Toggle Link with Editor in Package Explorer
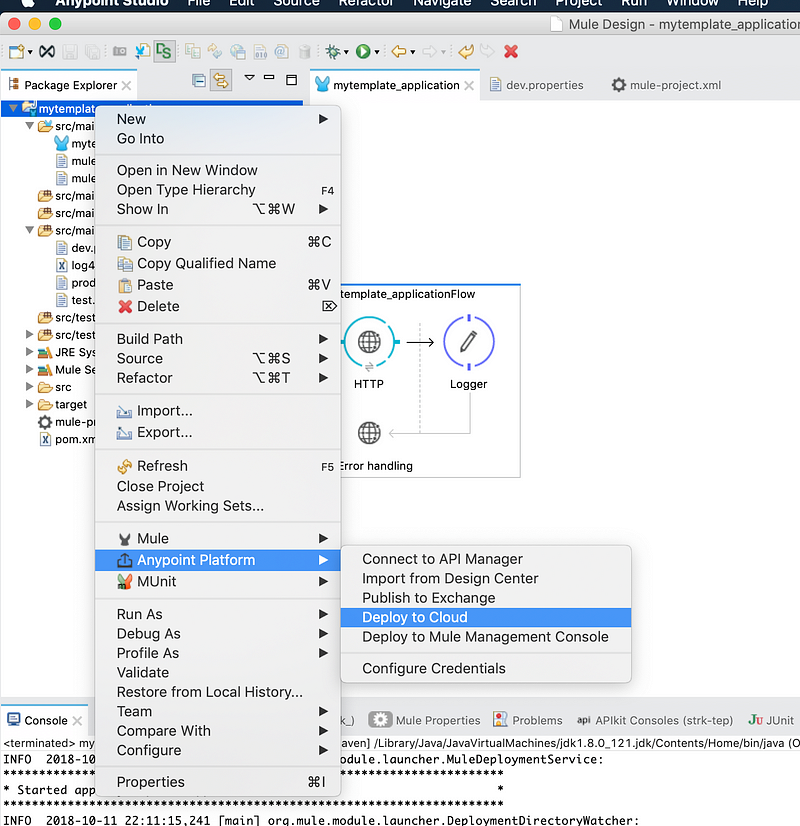The height and width of the screenshot is (826, 800). [x=221, y=81]
